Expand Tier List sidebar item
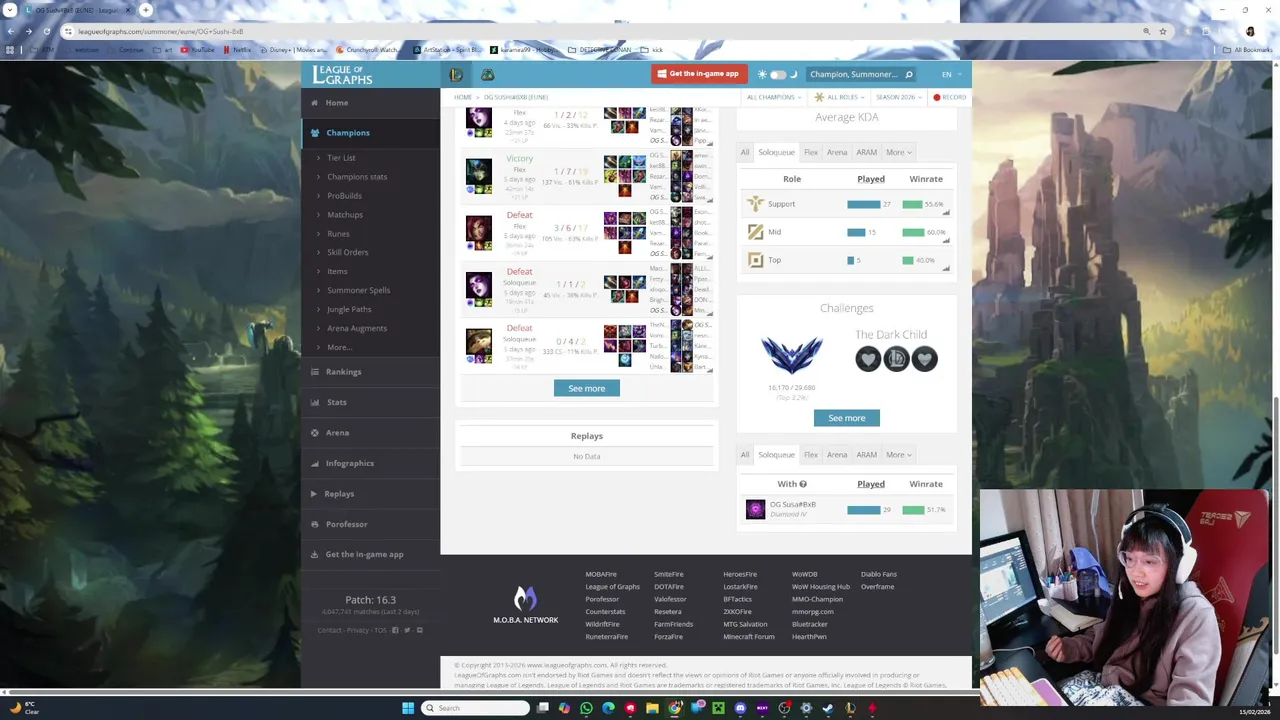The width and height of the screenshot is (1280, 720). pos(341,158)
